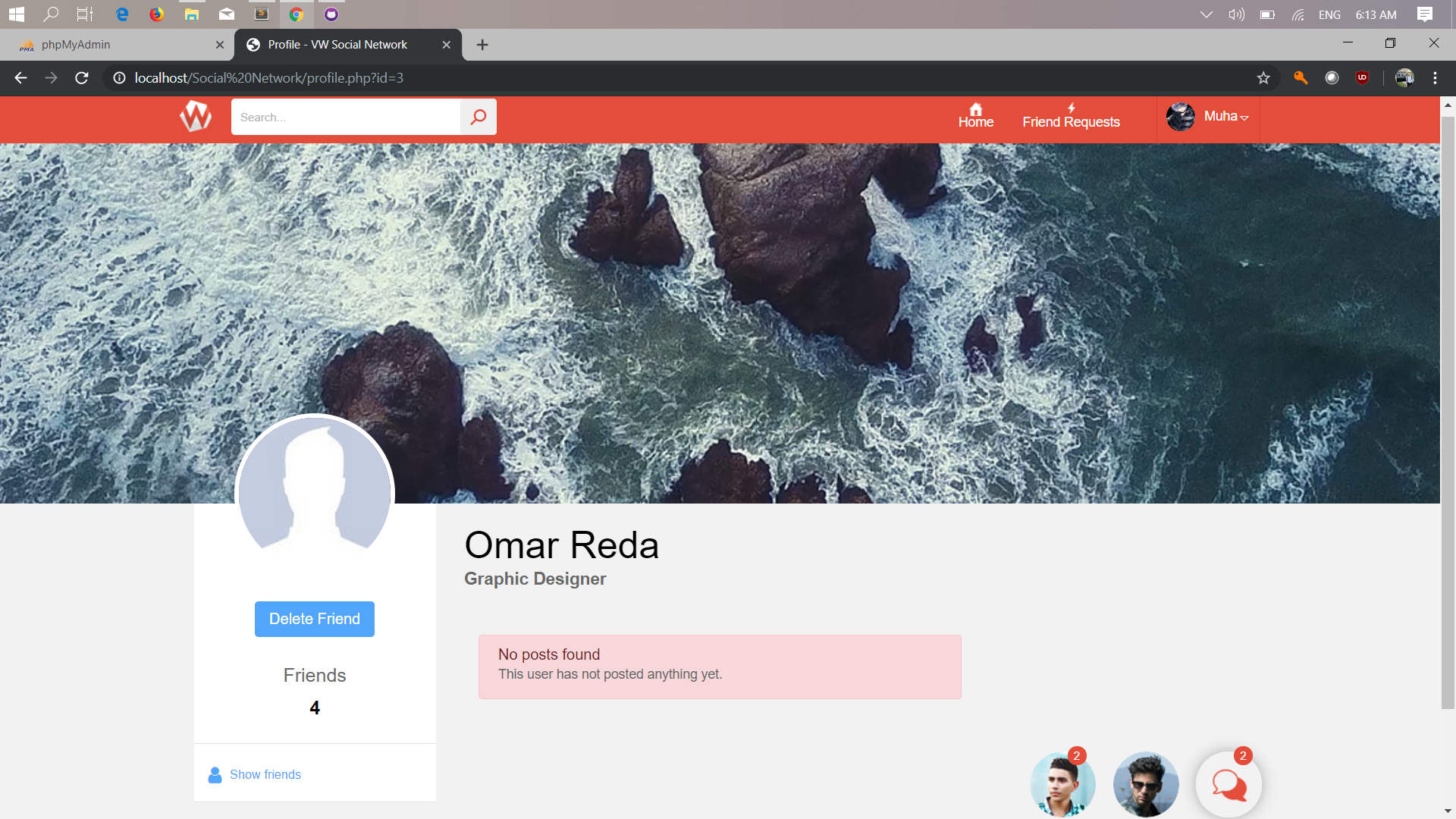Open Task View on taskbar

[x=85, y=14]
